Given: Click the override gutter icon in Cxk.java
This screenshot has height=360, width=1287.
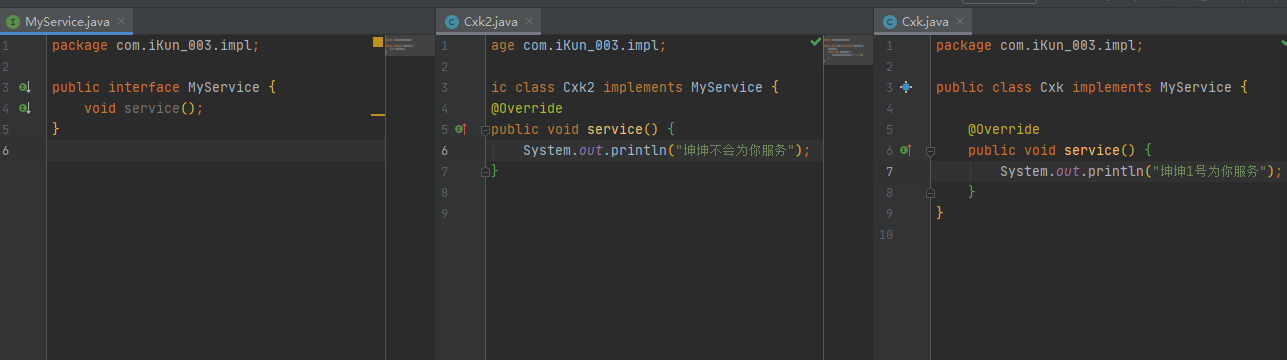Looking at the screenshot, I should point(906,150).
